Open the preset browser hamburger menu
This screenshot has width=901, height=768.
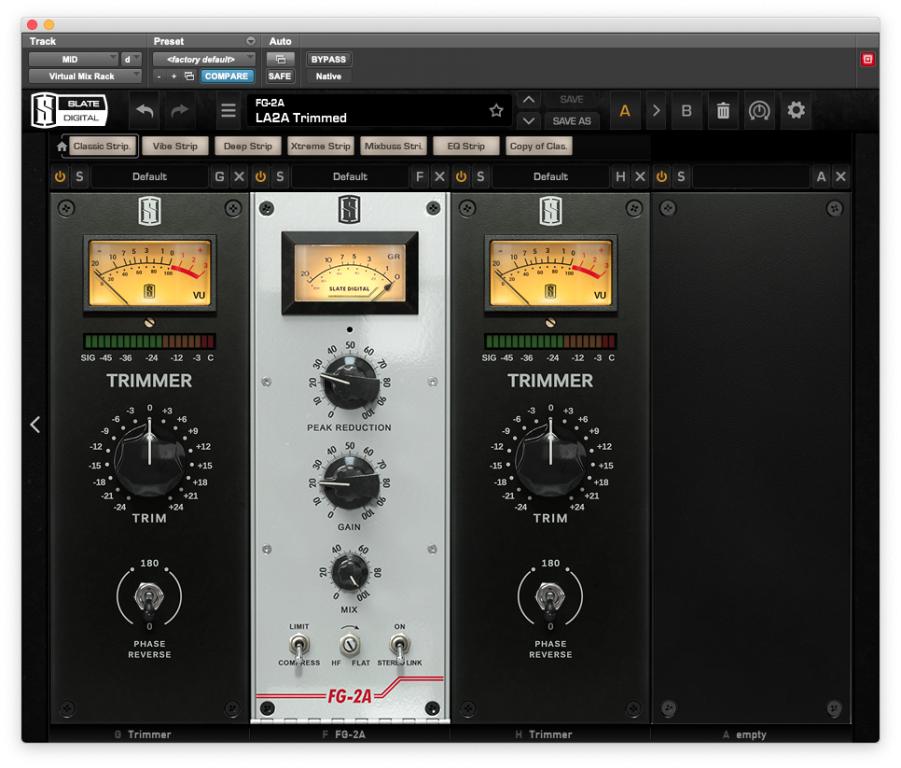(x=228, y=110)
